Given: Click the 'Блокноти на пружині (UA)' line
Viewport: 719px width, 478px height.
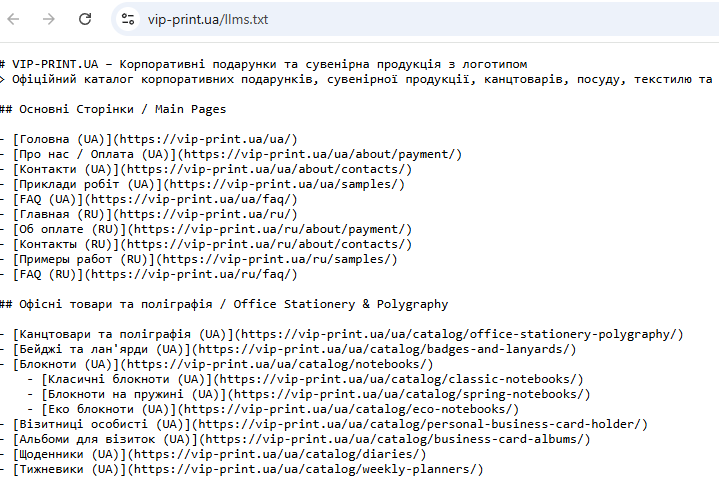Looking at the screenshot, I should click(x=309, y=395).
